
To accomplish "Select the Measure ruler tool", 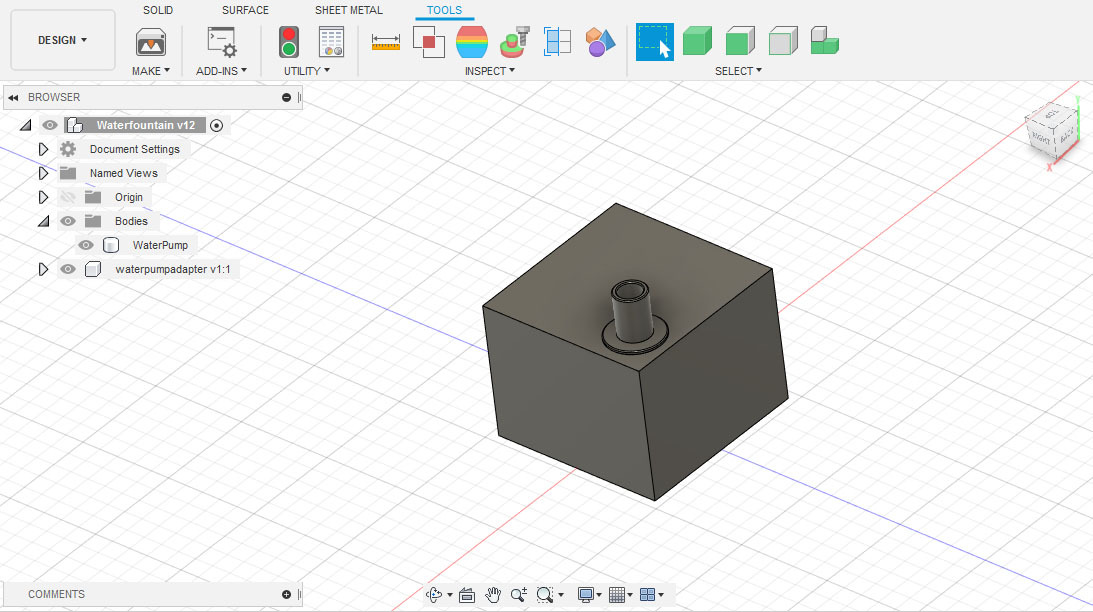I will point(385,43).
